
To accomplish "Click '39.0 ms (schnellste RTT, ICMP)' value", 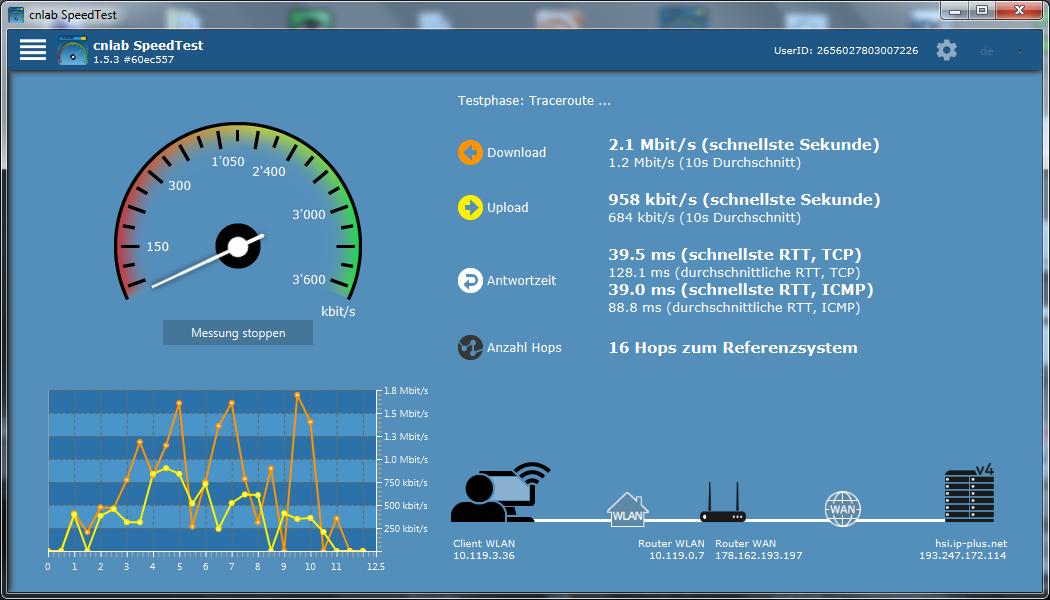I will point(741,290).
